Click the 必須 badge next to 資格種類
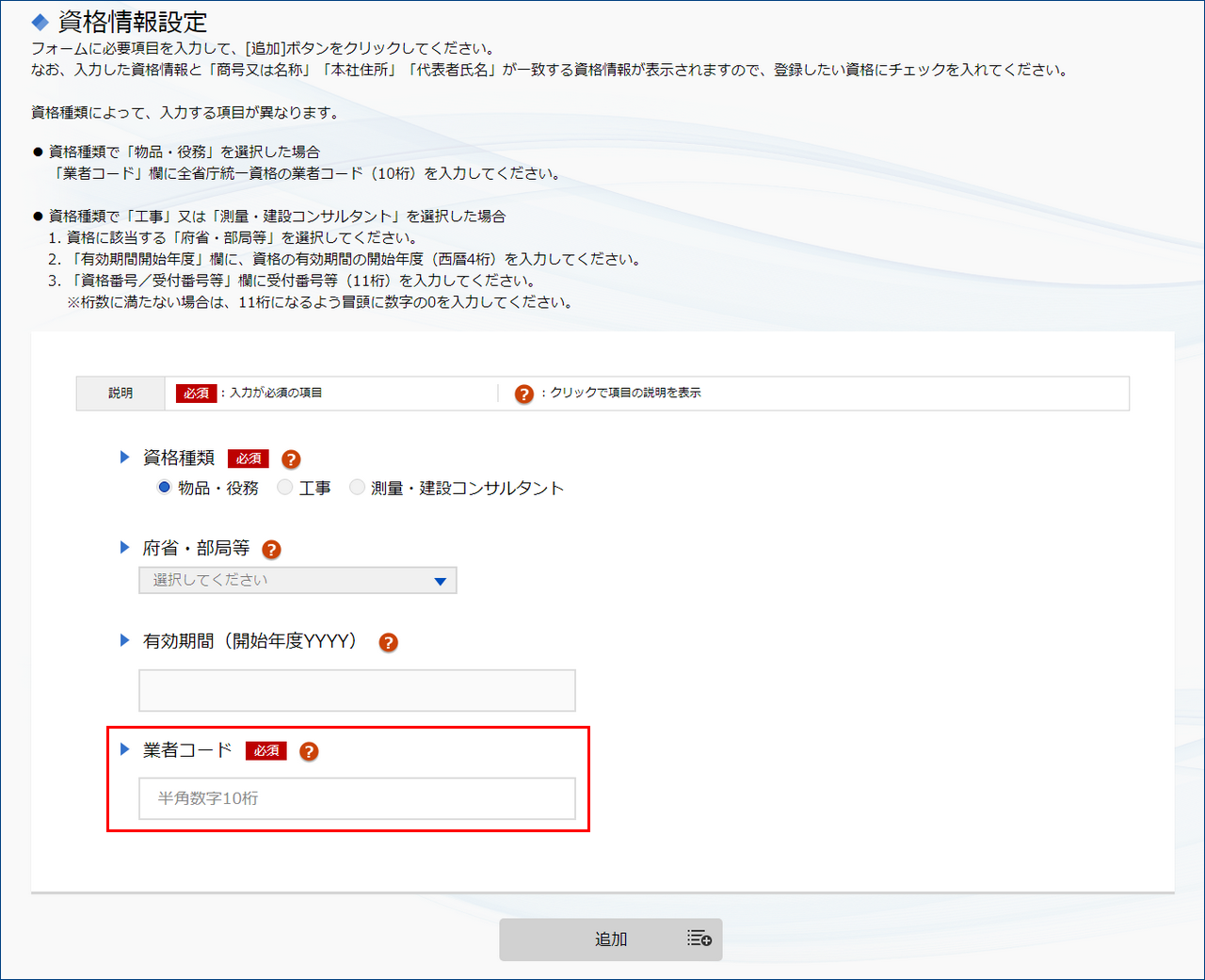The height and width of the screenshot is (980, 1205). (x=249, y=459)
